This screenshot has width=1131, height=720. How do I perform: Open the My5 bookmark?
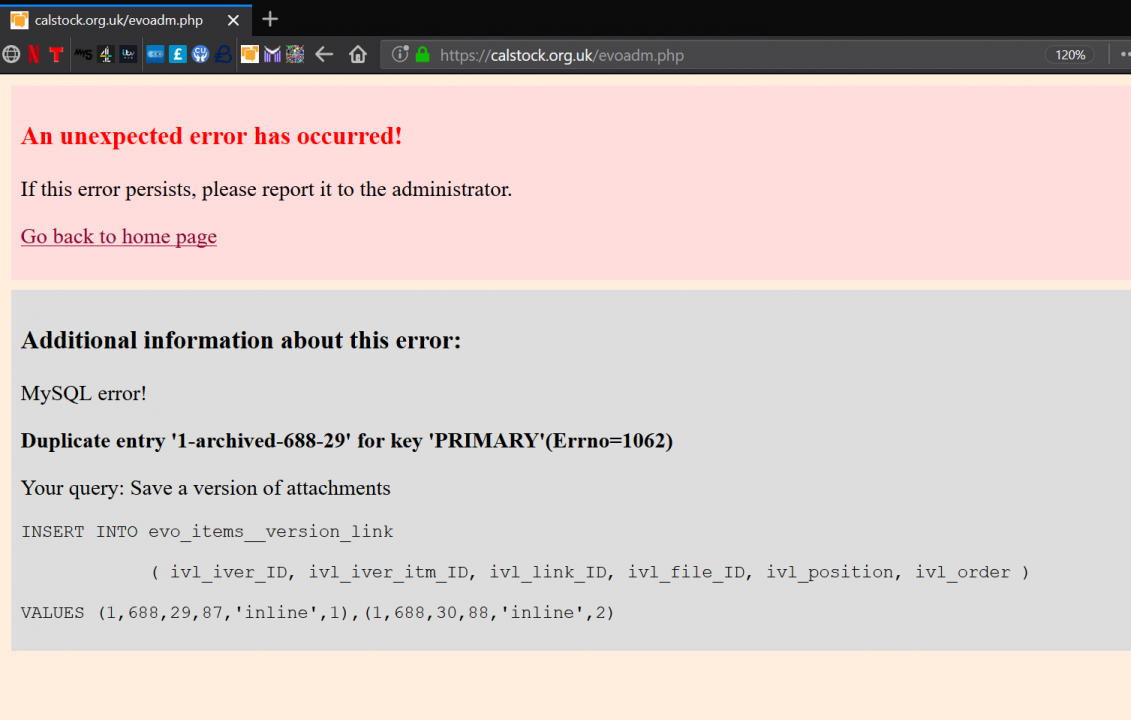pos(83,54)
